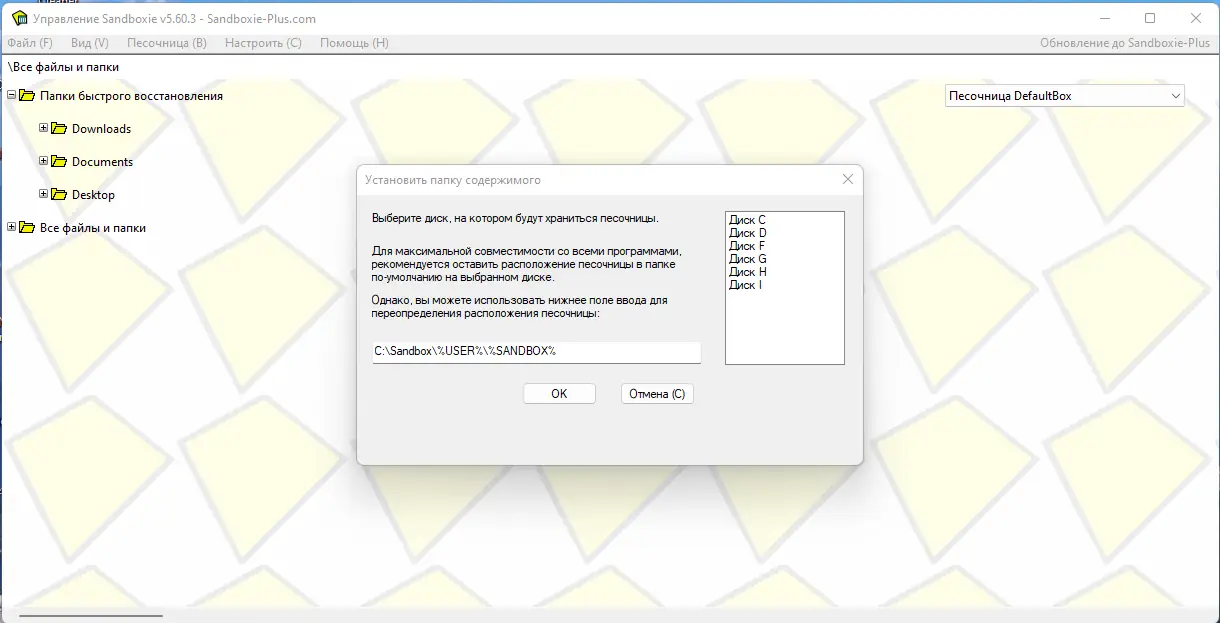
Task: Click Обновление до Sandboxie-Plus link
Action: tap(1125, 43)
